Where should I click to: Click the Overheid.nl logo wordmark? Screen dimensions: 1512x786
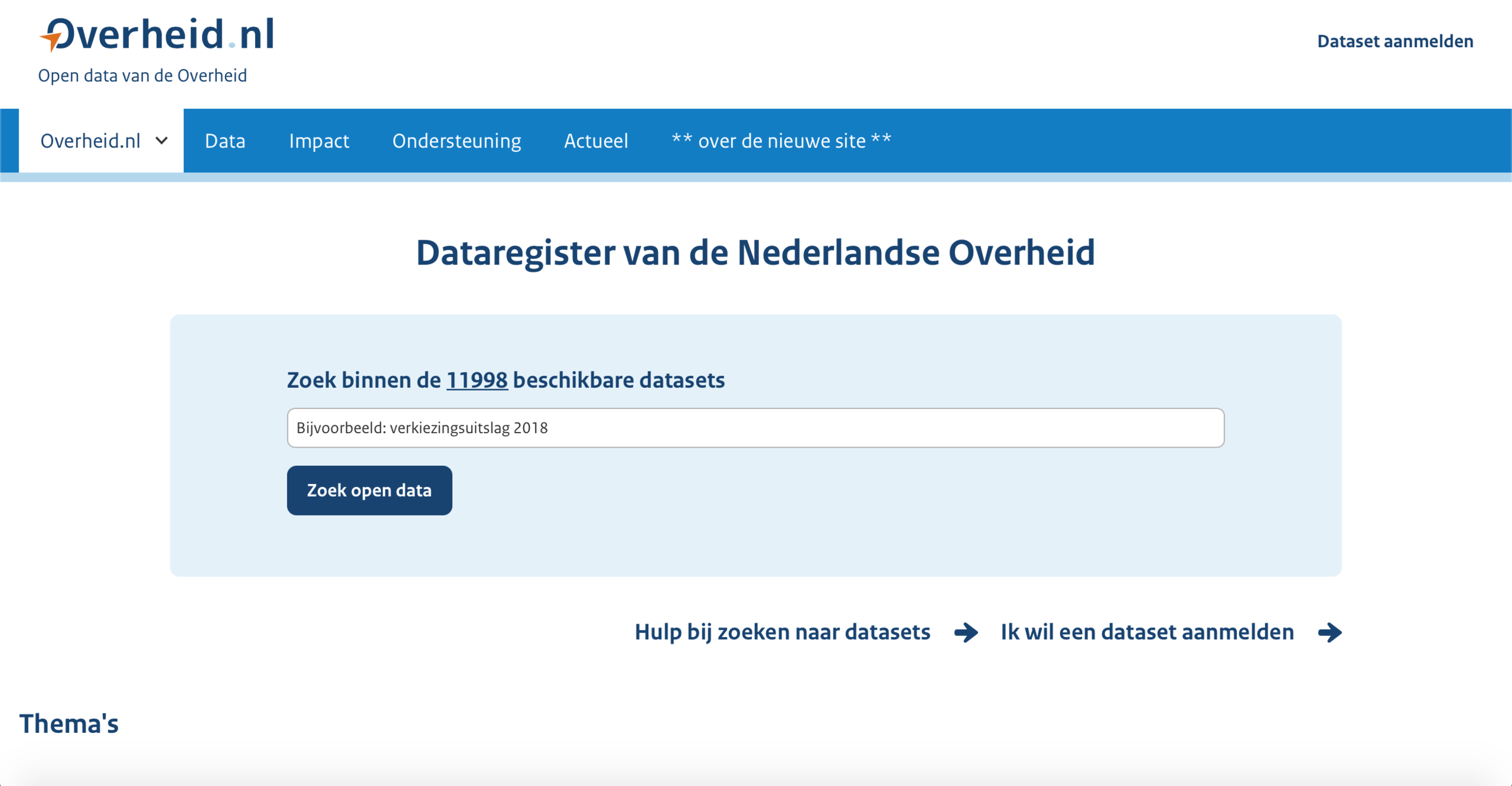(x=163, y=34)
